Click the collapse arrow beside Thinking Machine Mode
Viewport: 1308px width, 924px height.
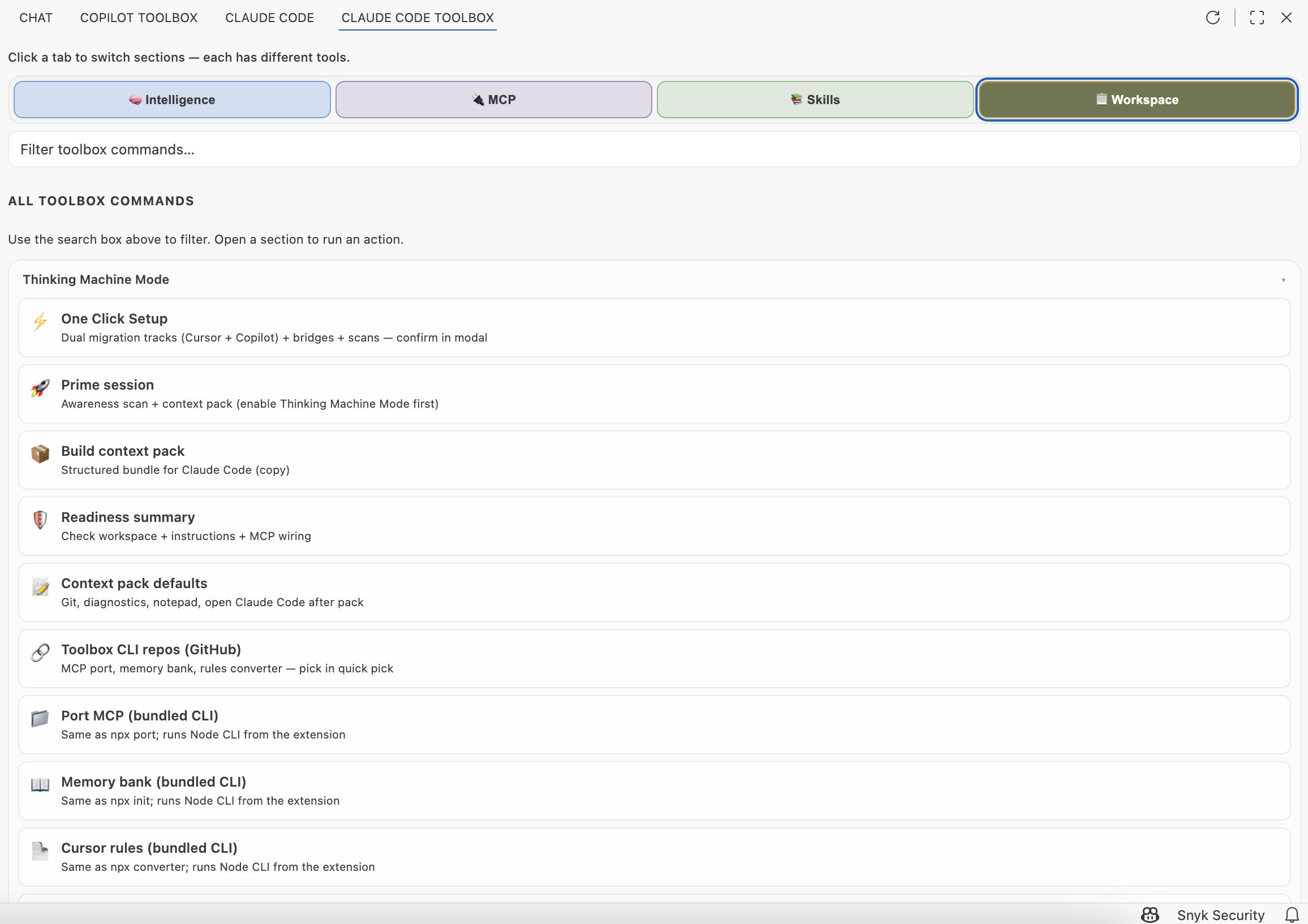pos(1284,280)
